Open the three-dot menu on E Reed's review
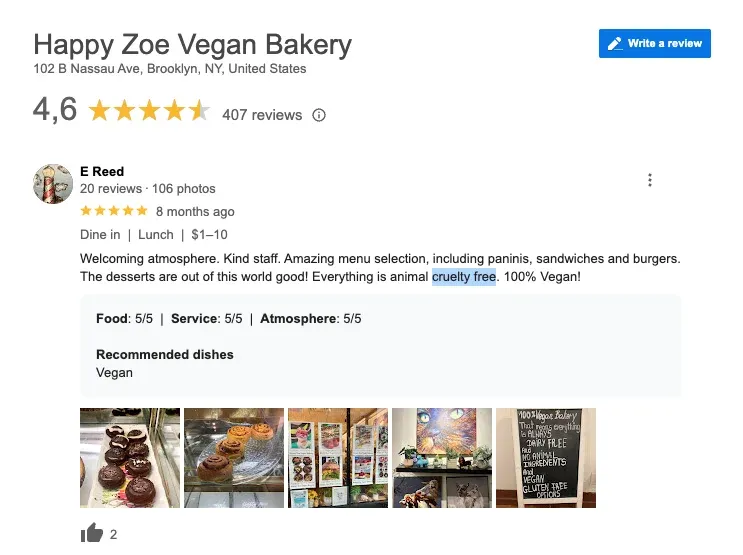The width and height of the screenshot is (743, 555). point(650,180)
